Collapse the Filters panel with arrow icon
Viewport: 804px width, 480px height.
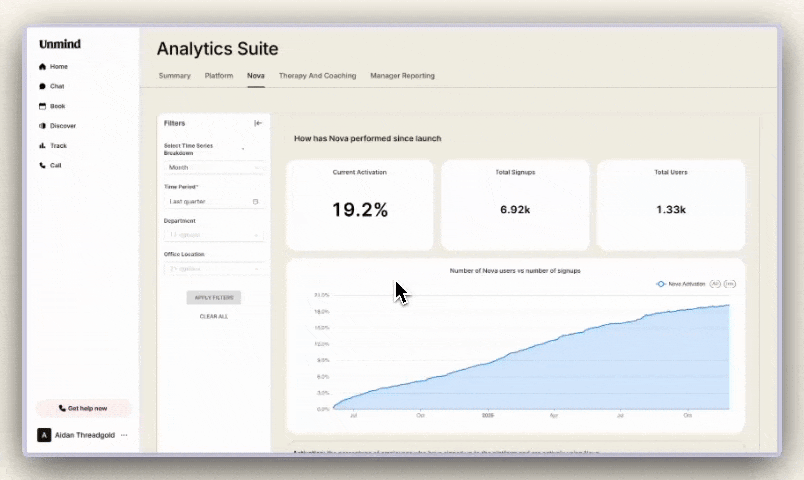pos(258,123)
